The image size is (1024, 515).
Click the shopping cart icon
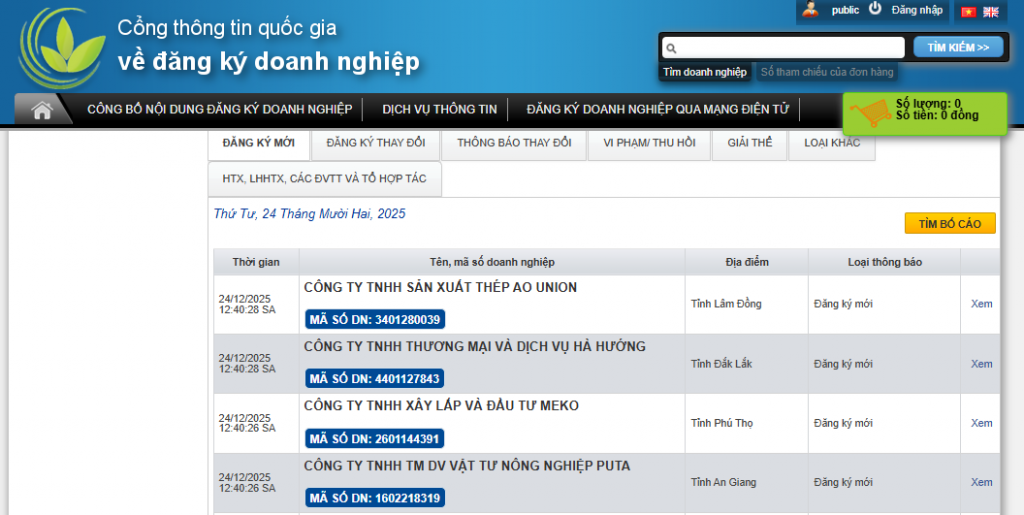[869, 113]
